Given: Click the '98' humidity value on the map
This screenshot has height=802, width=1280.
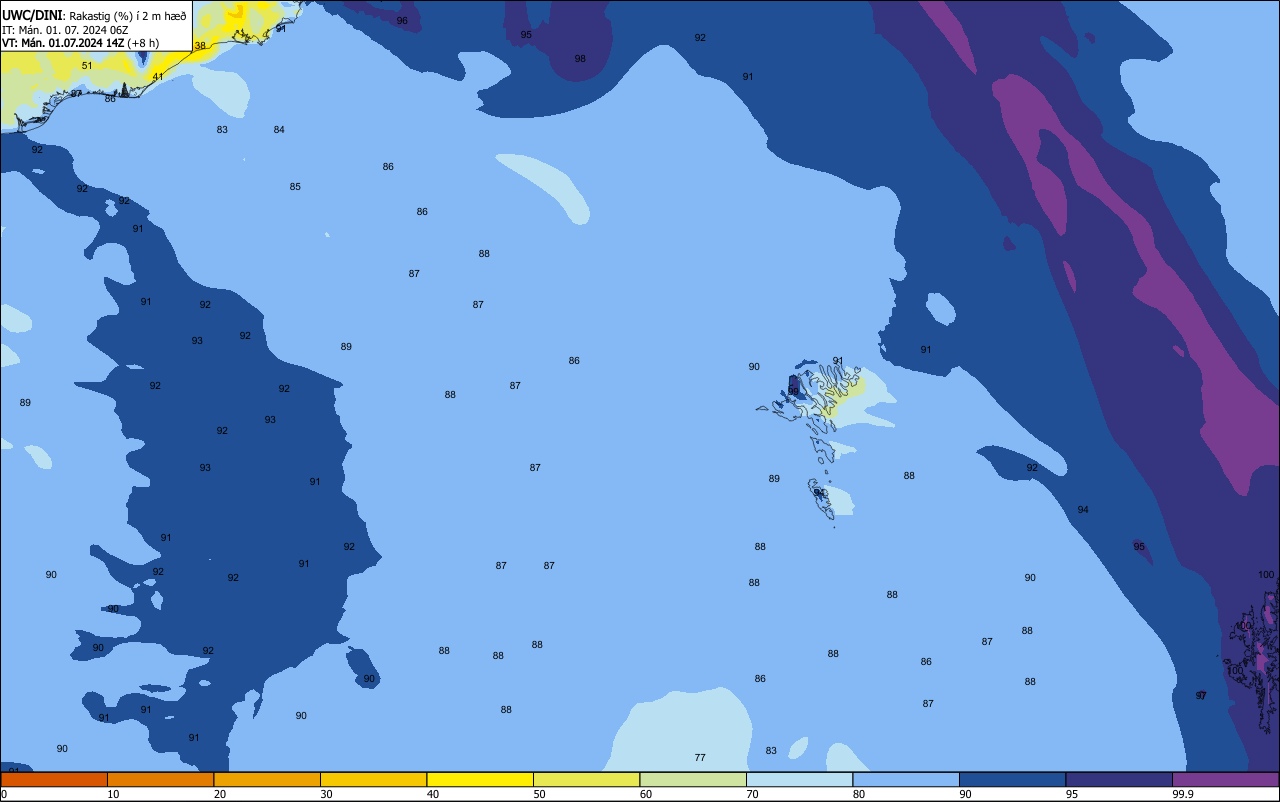Looking at the screenshot, I should (580, 59).
